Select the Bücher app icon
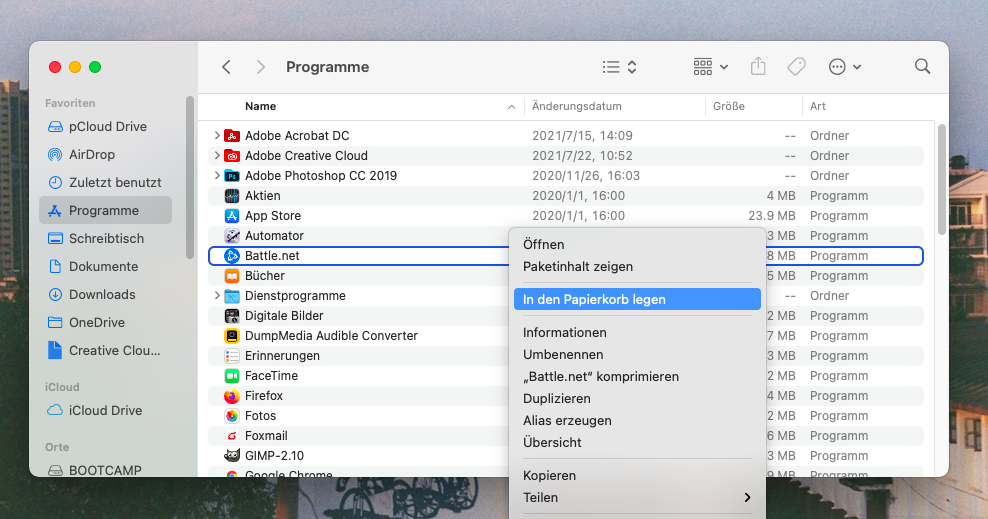Screen dimensions: 988x519 click(232, 276)
